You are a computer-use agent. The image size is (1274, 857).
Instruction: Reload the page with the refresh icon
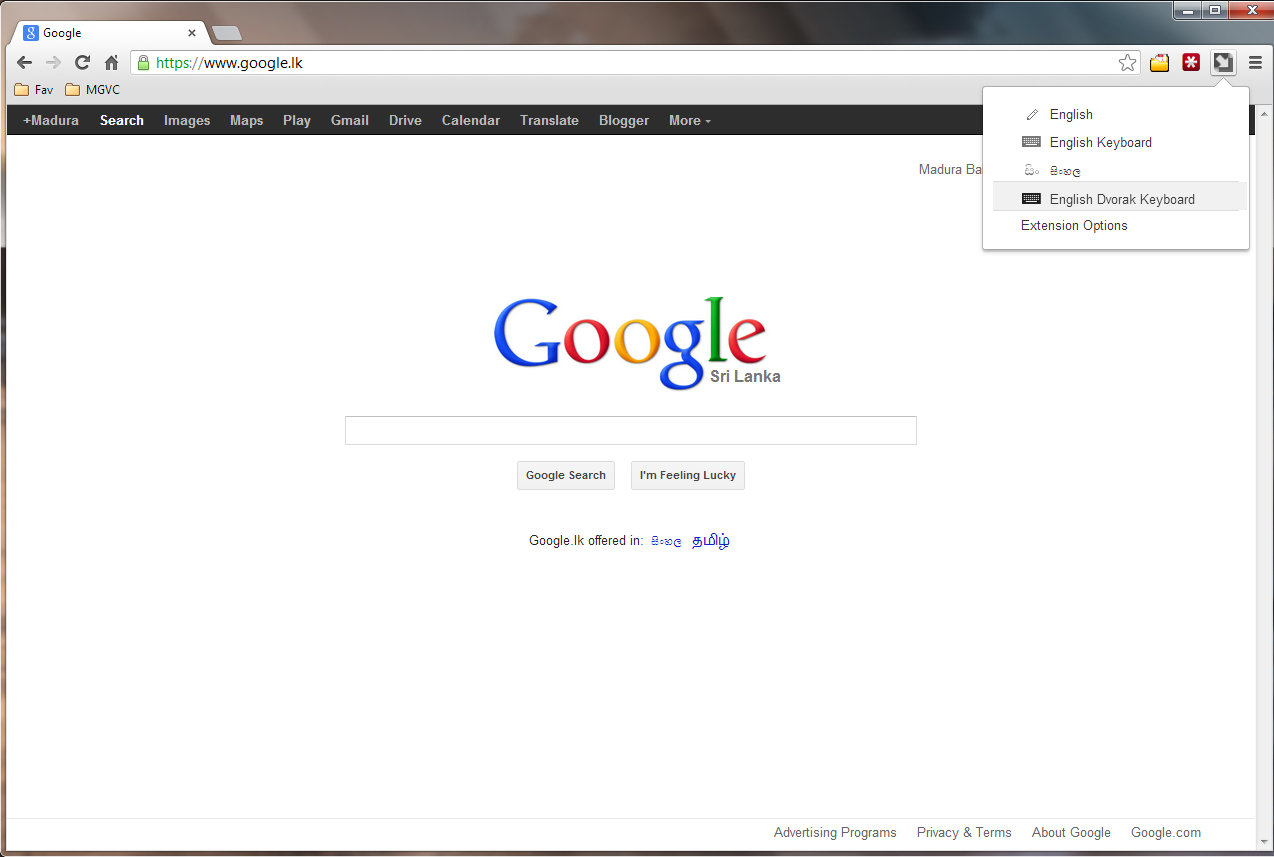[x=83, y=63]
